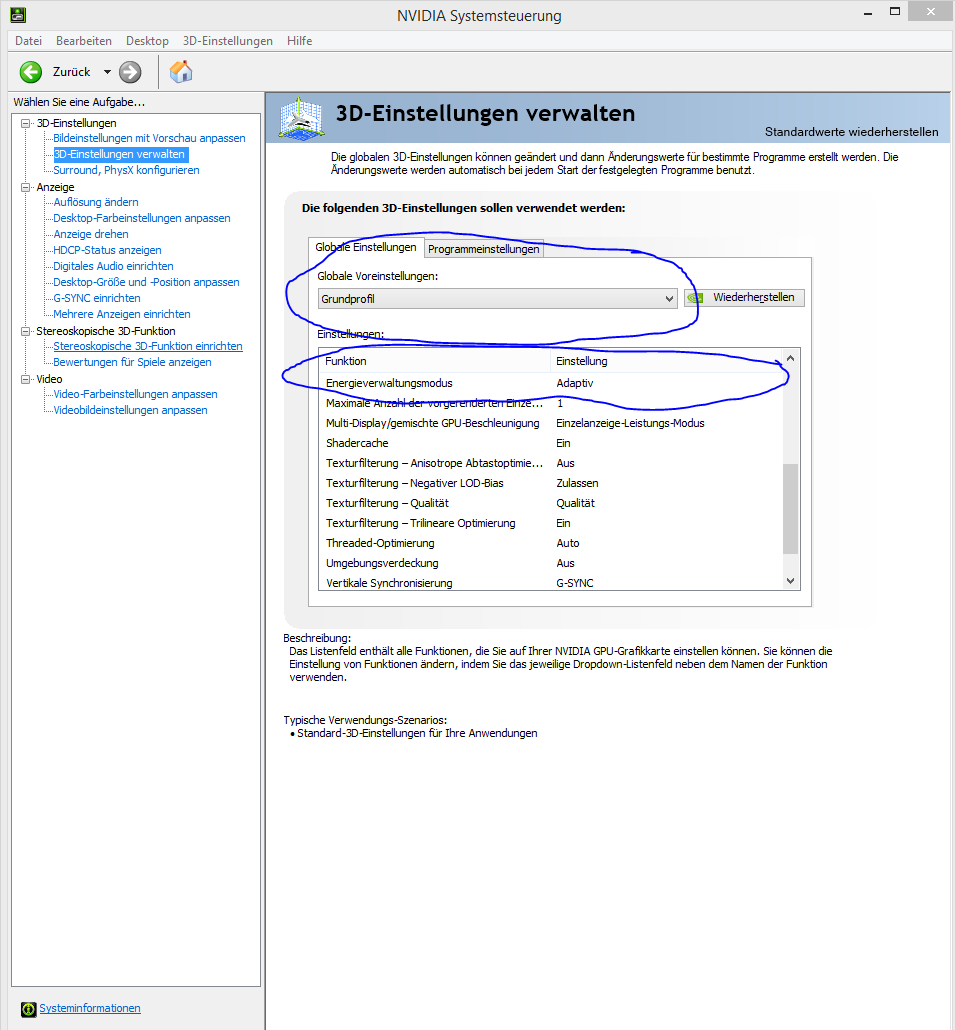Image resolution: width=955 pixels, height=1030 pixels.
Task: Open Bildeinstellungen mit Vorschau anpassen
Action: click(149, 138)
